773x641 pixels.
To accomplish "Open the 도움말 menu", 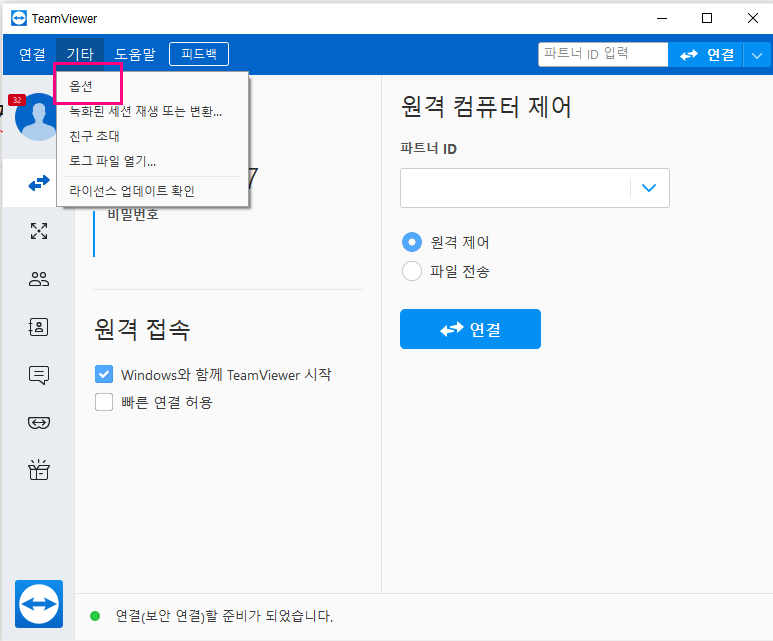I will (x=135, y=54).
